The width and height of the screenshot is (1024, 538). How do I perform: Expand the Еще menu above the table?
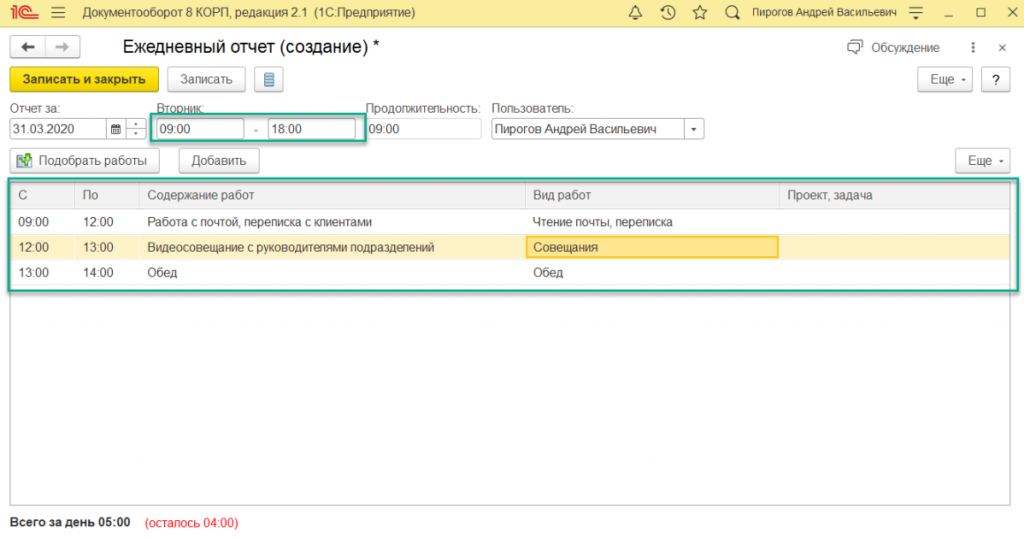point(982,160)
